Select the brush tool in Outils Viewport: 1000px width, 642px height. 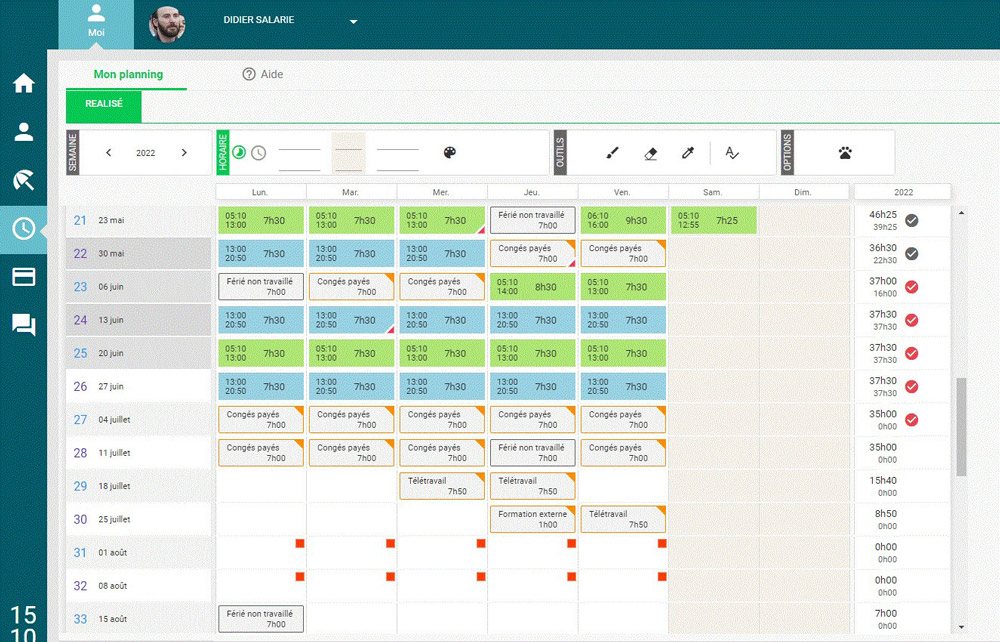pos(612,153)
